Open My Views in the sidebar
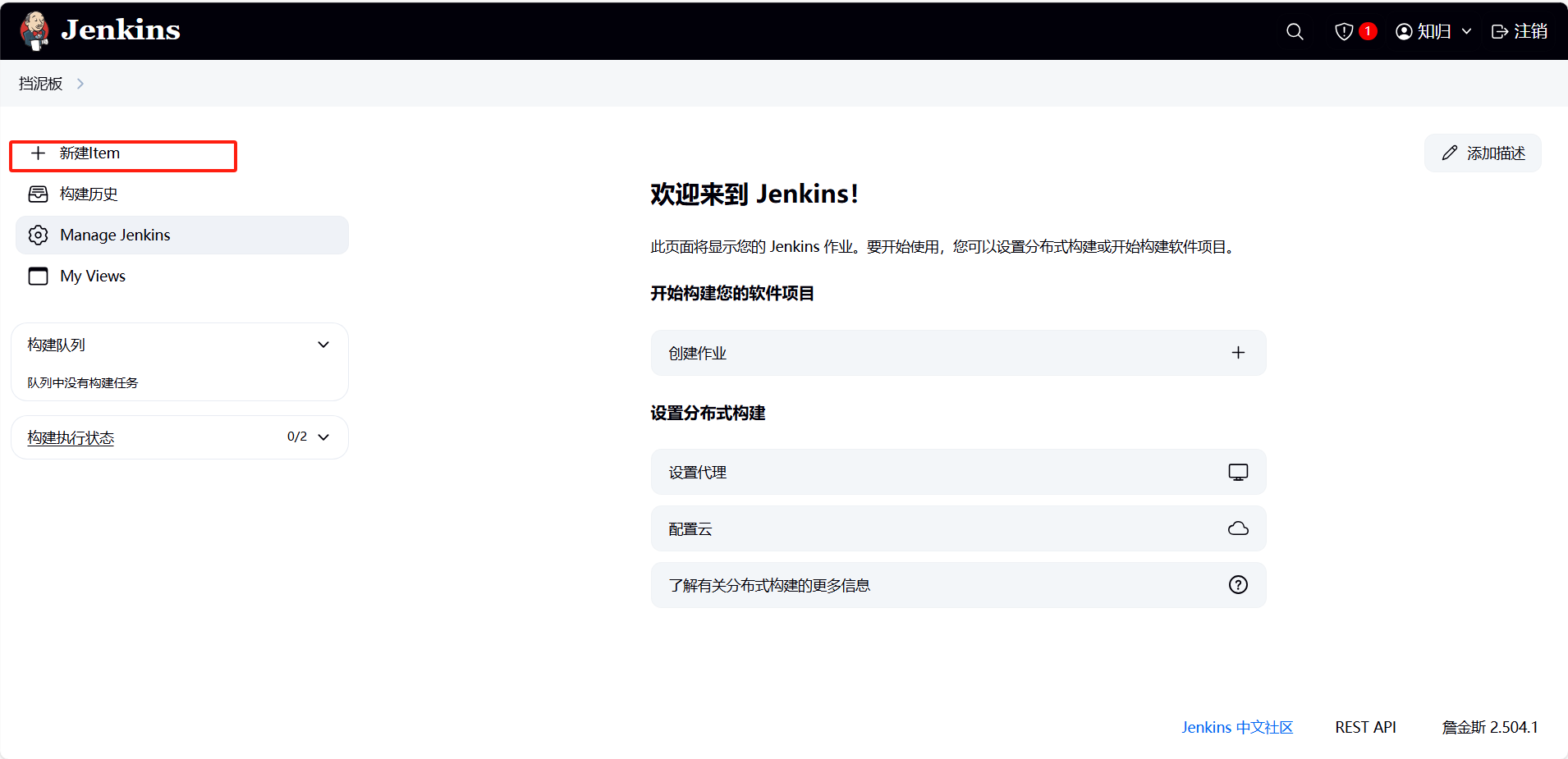 tap(182, 277)
